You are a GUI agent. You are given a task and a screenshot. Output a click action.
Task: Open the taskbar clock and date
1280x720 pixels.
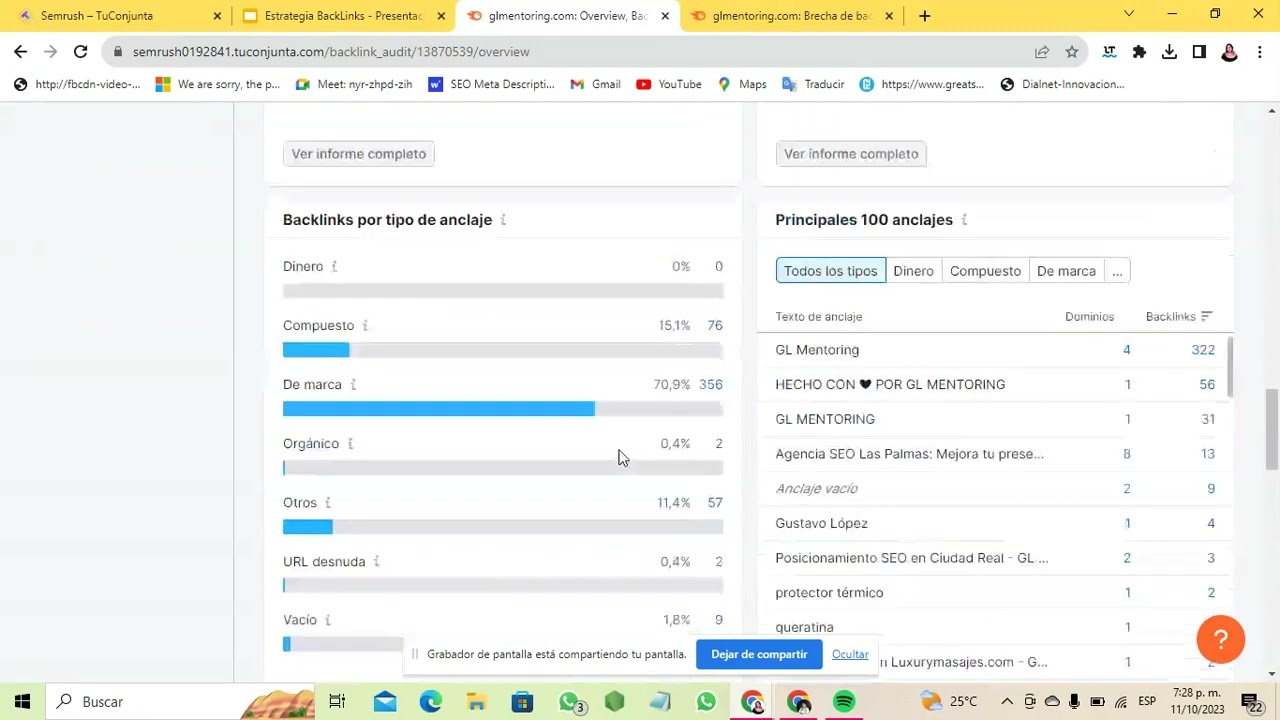click(x=1196, y=702)
